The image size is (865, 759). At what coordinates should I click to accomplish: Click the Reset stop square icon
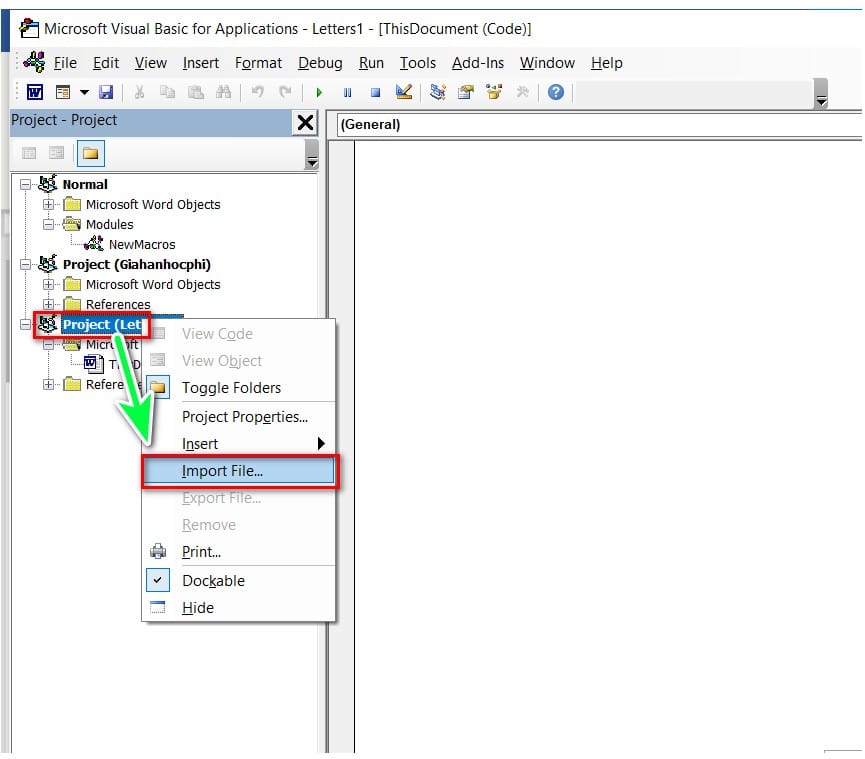point(375,92)
